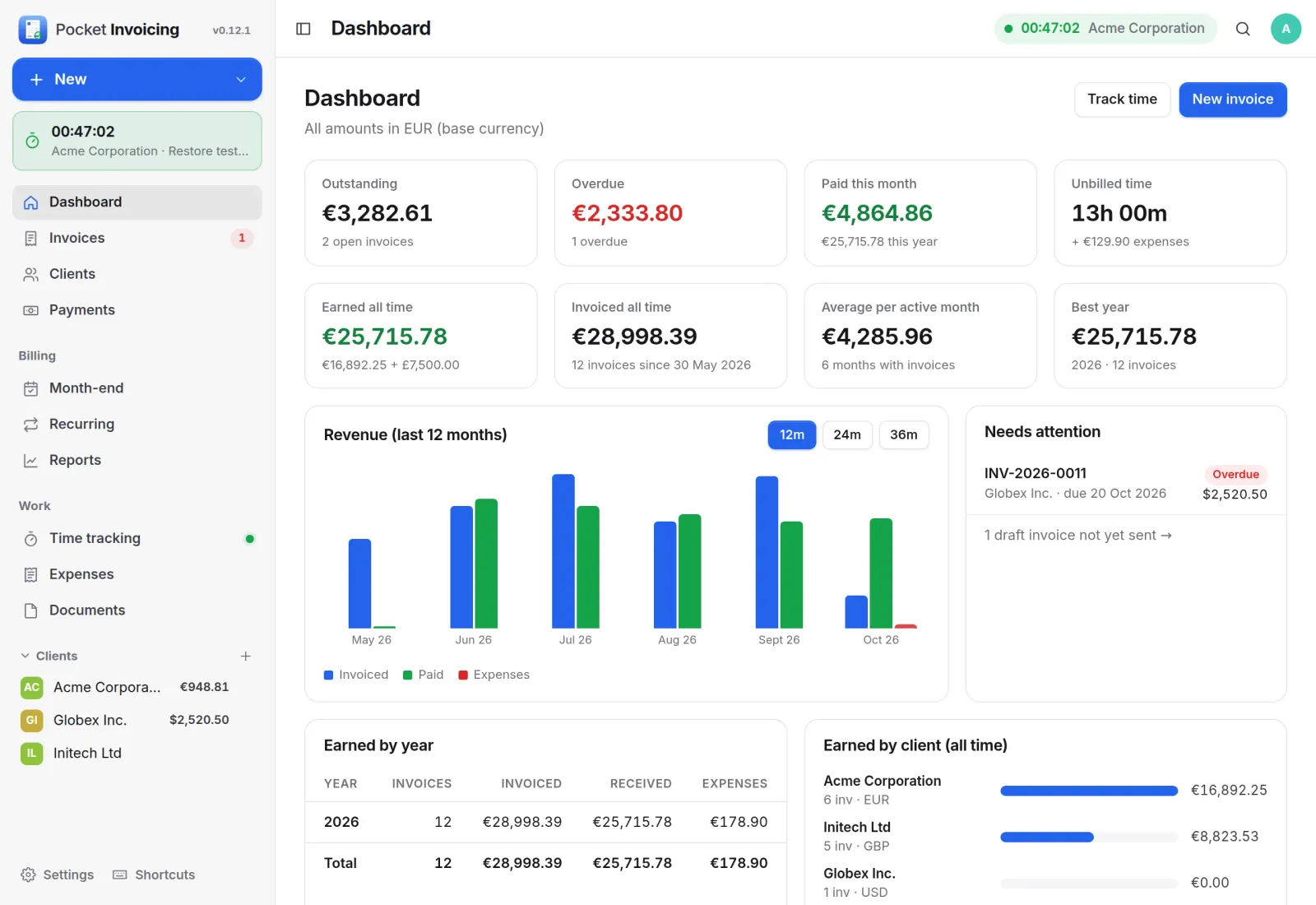Click the v0.12.1 version label
This screenshot has height=905, width=1316.
[x=231, y=30]
